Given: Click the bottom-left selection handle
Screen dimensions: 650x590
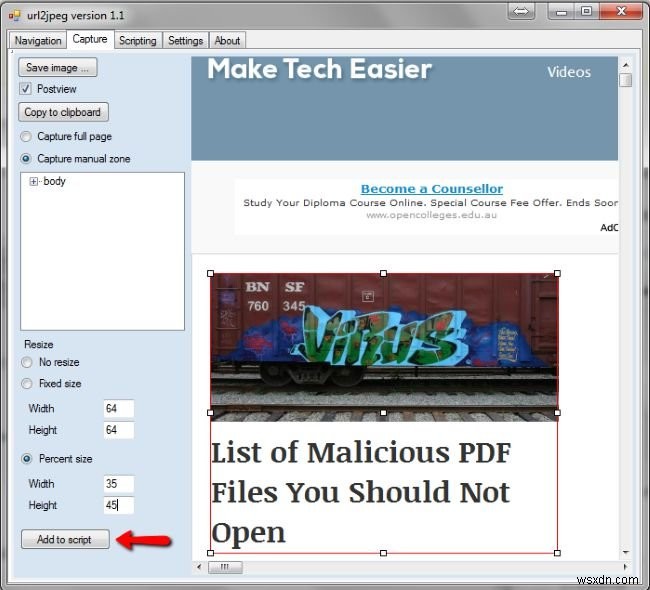Looking at the screenshot, I should tap(211, 553).
